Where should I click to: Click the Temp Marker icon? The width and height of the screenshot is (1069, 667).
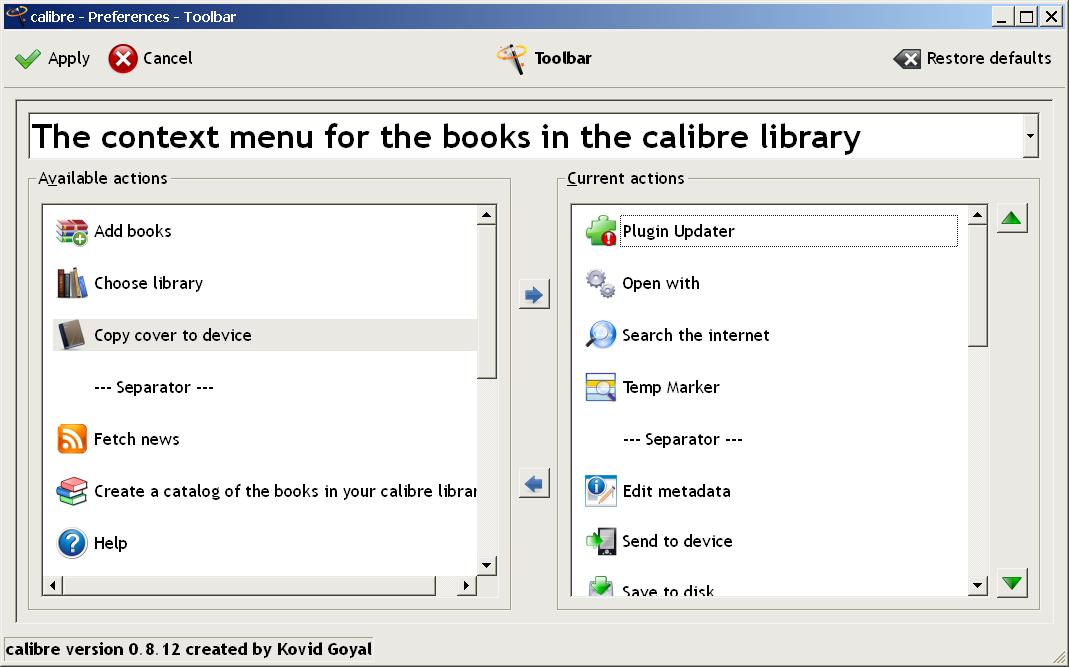tap(601, 387)
